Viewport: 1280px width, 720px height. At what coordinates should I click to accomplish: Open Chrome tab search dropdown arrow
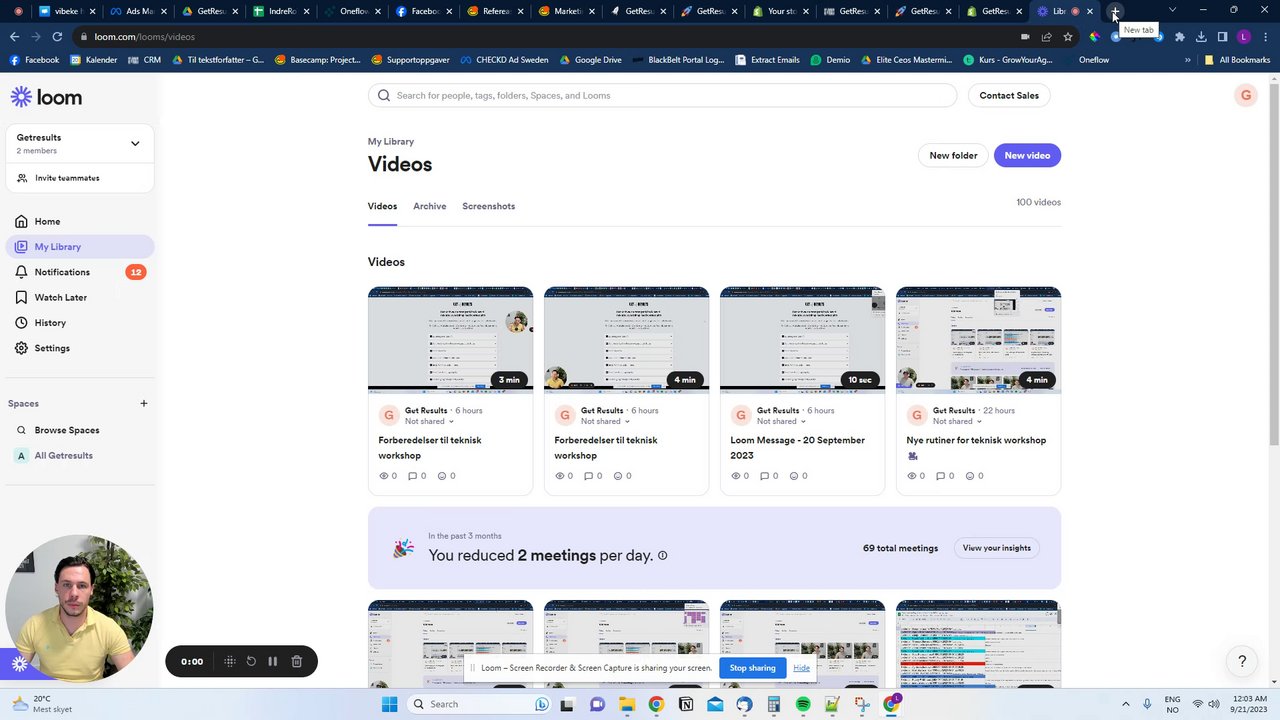click(x=1172, y=11)
